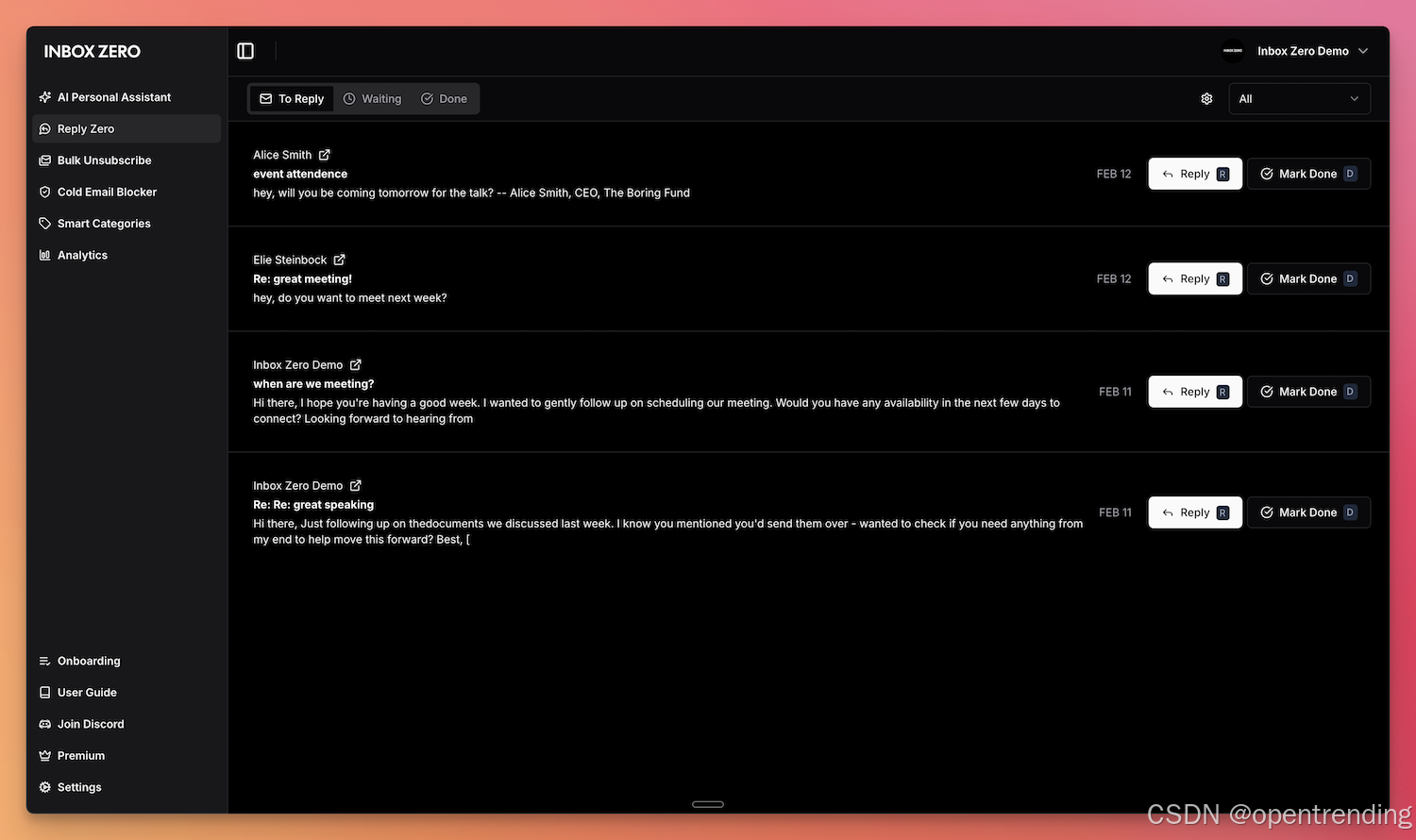Open Smart Categories

click(x=126, y=224)
